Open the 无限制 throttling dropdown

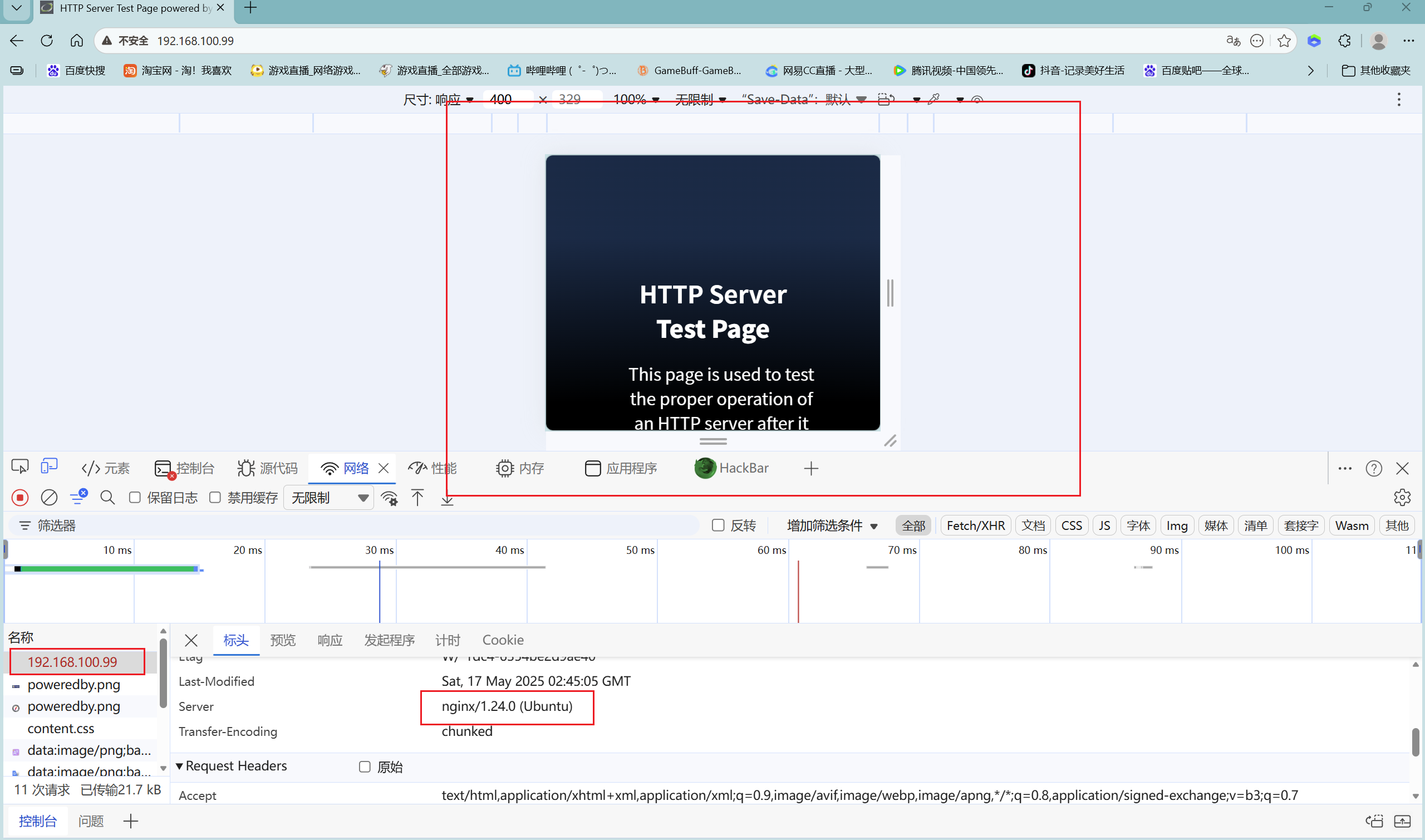pos(328,498)
